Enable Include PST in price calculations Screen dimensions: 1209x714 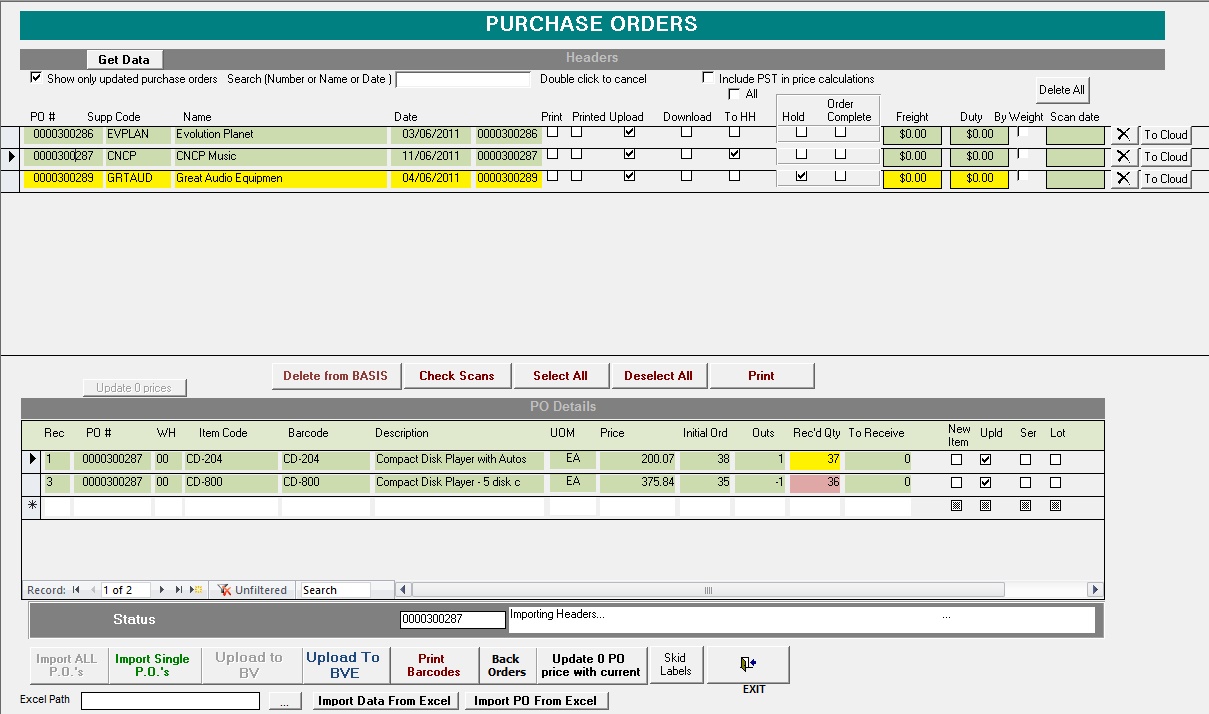[x=708, y=78]
